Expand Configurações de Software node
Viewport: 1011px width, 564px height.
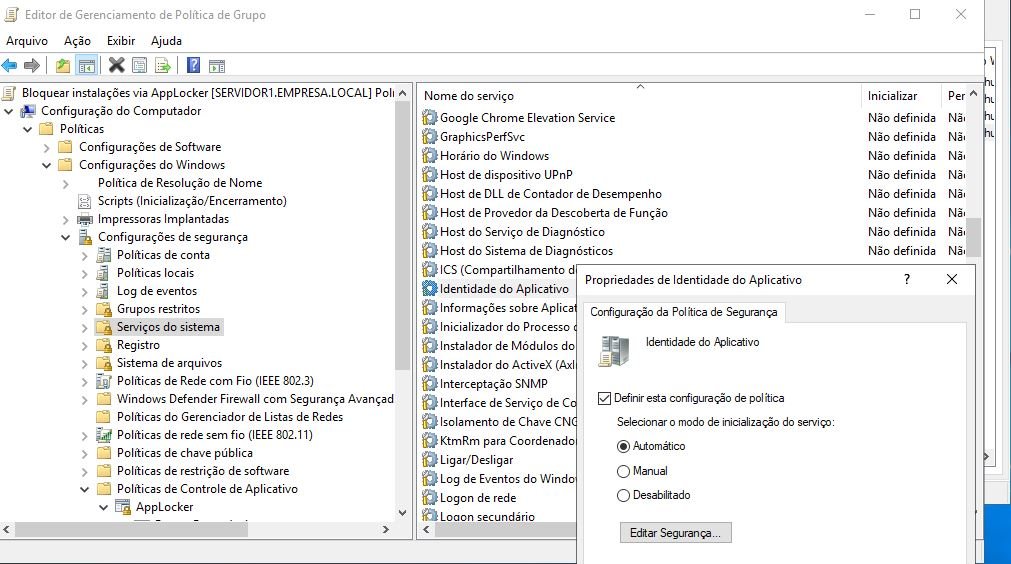click(x=46, y=148)
